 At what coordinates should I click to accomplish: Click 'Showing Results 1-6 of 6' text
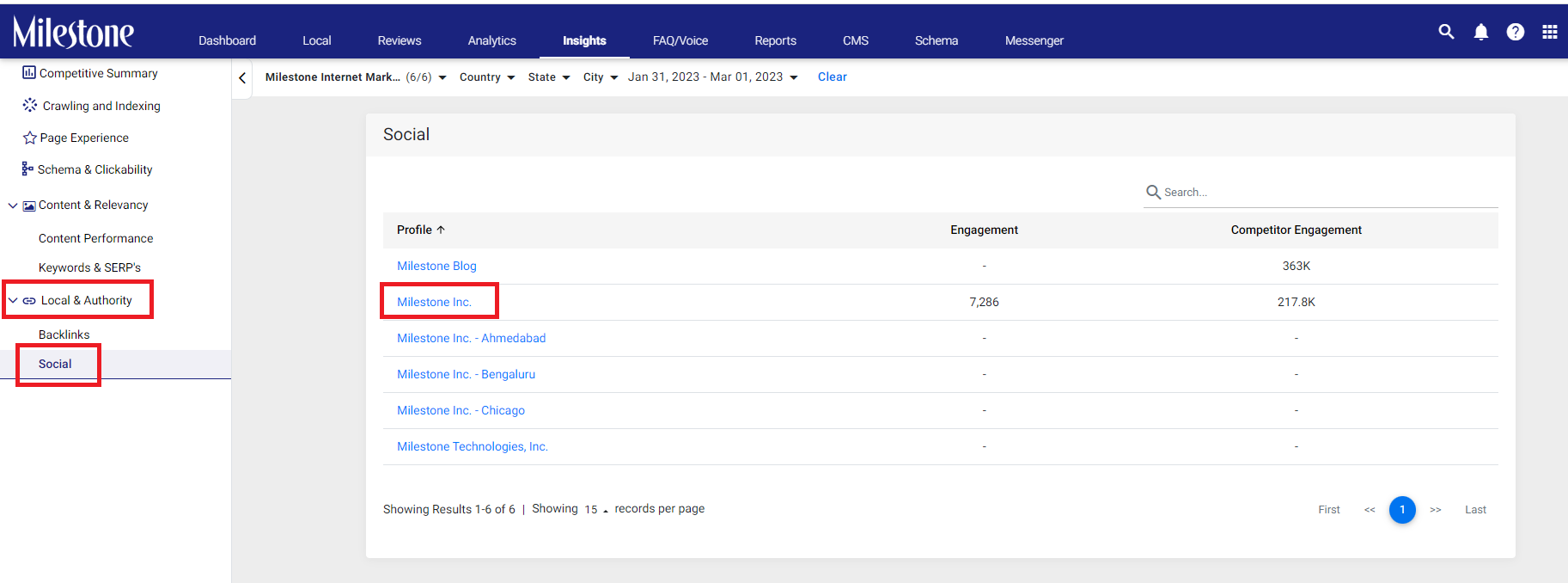point(449,509)
